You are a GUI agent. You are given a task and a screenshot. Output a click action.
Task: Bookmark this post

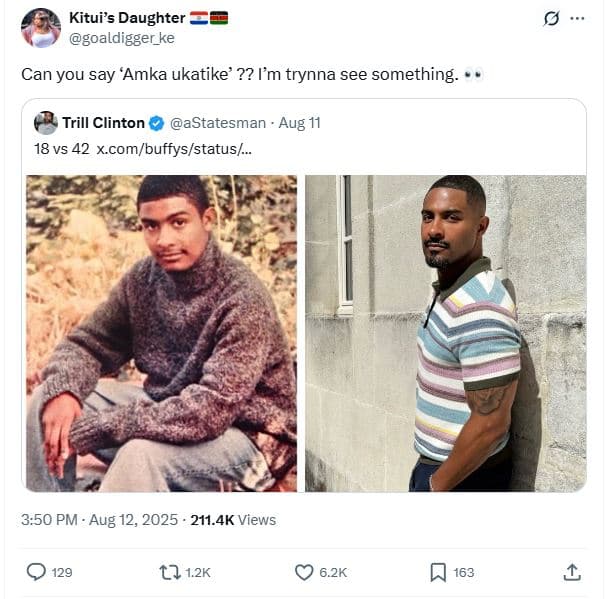coord(438,572)
